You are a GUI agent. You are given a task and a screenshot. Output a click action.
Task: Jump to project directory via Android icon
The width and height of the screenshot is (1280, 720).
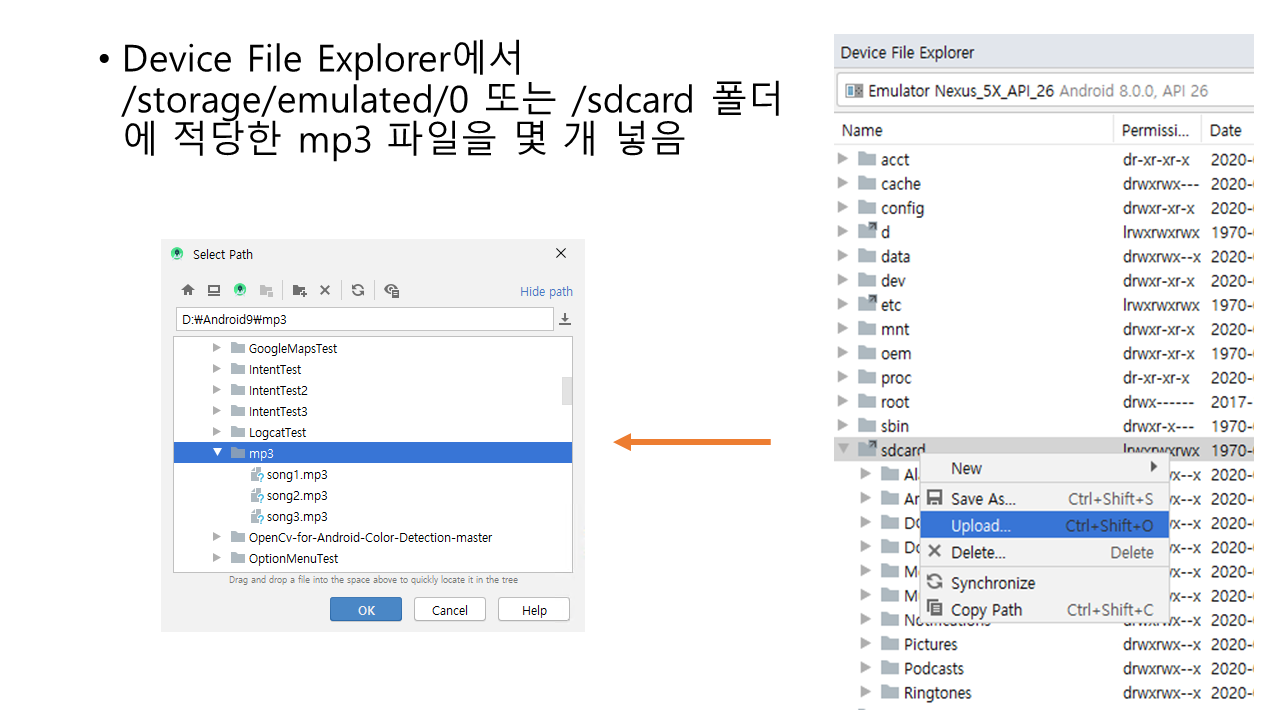(x=240, y=290)
